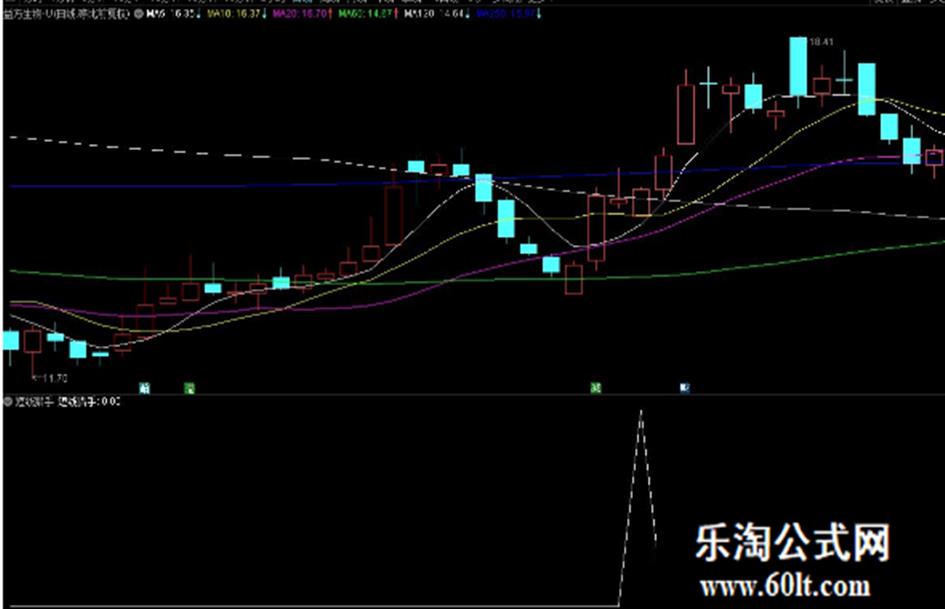The height and width of the screenshot is (609, 945).
Task: Open settings gear of lower indicator panel
Action: pyautogui.click(x=8, y=401)
